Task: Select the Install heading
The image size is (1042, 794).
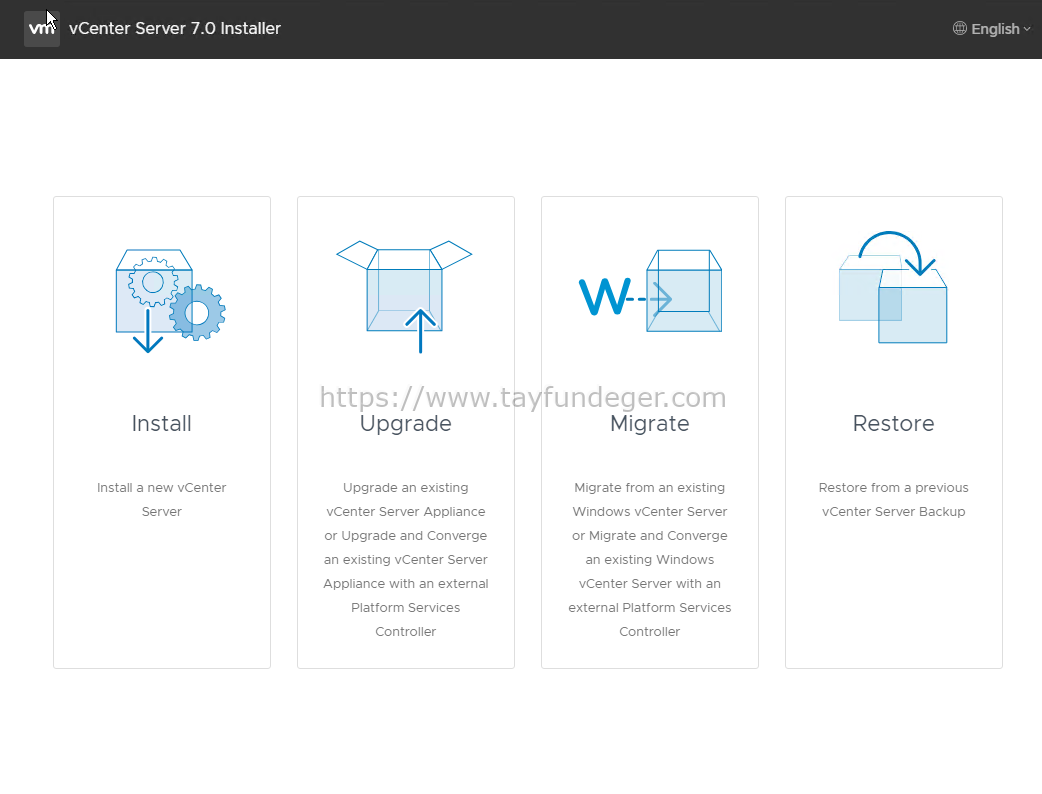Action: (161, 423)
